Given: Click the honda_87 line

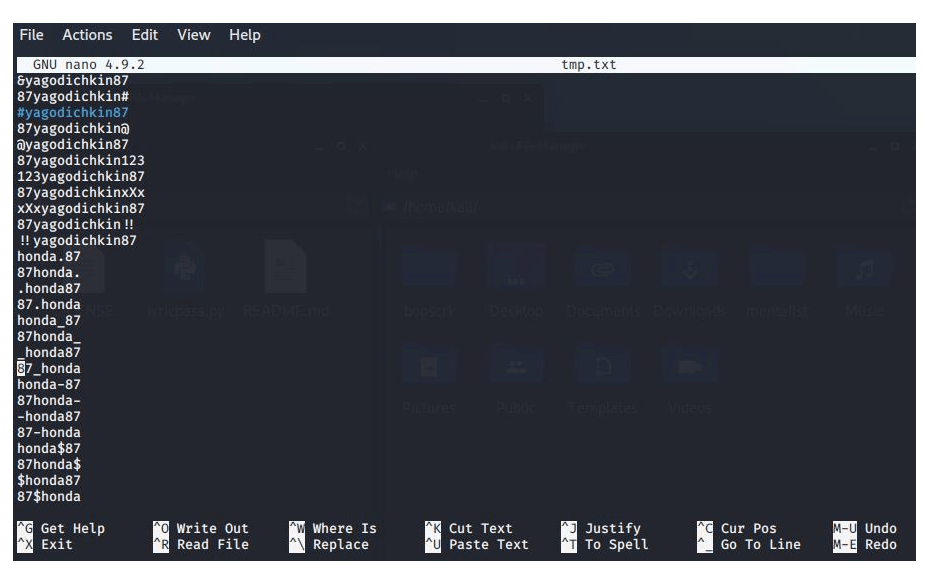Looking at the screenshot, I should [49, 320].
